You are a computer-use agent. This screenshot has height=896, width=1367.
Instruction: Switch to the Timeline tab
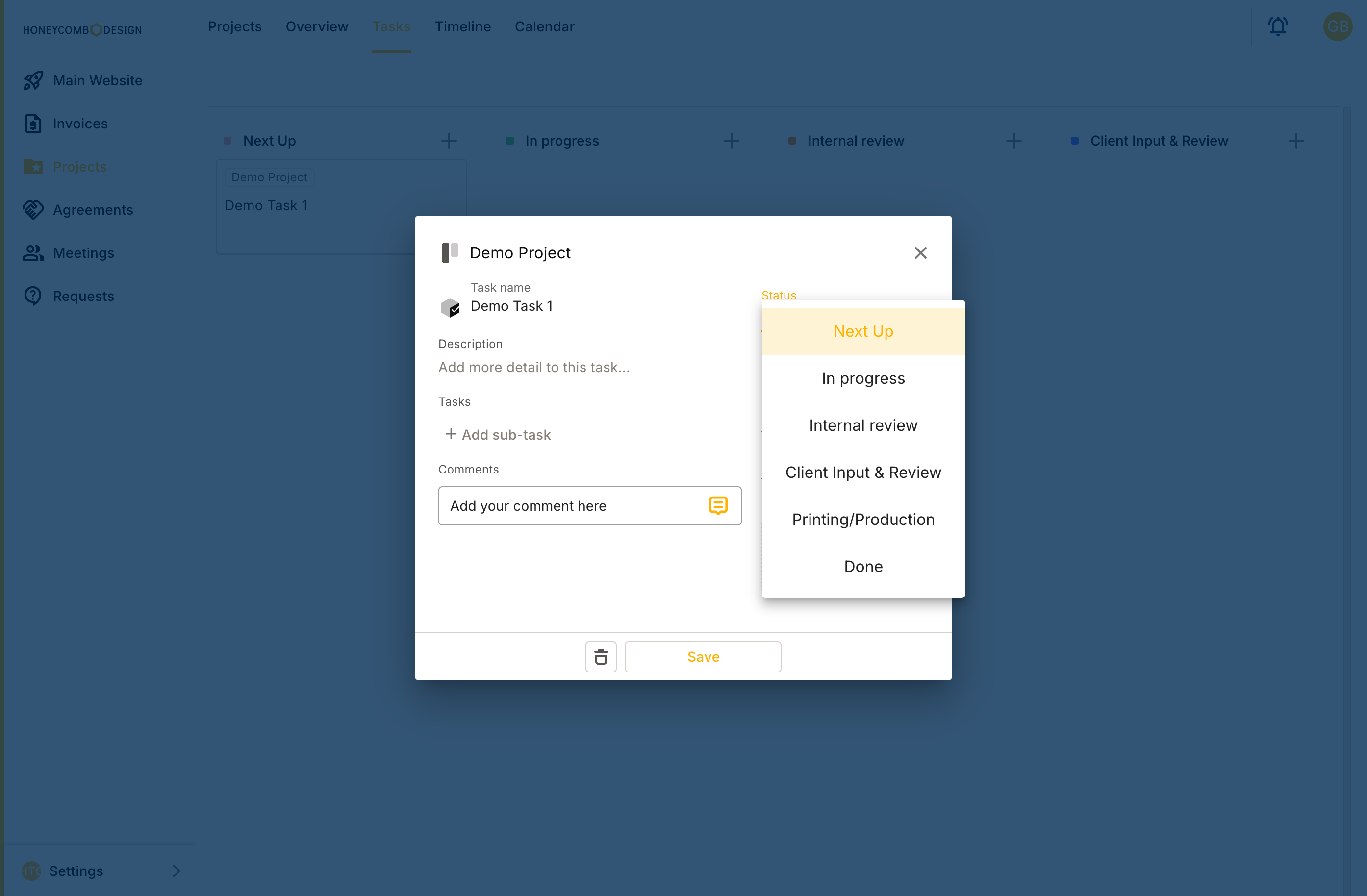tap(462, 26)
